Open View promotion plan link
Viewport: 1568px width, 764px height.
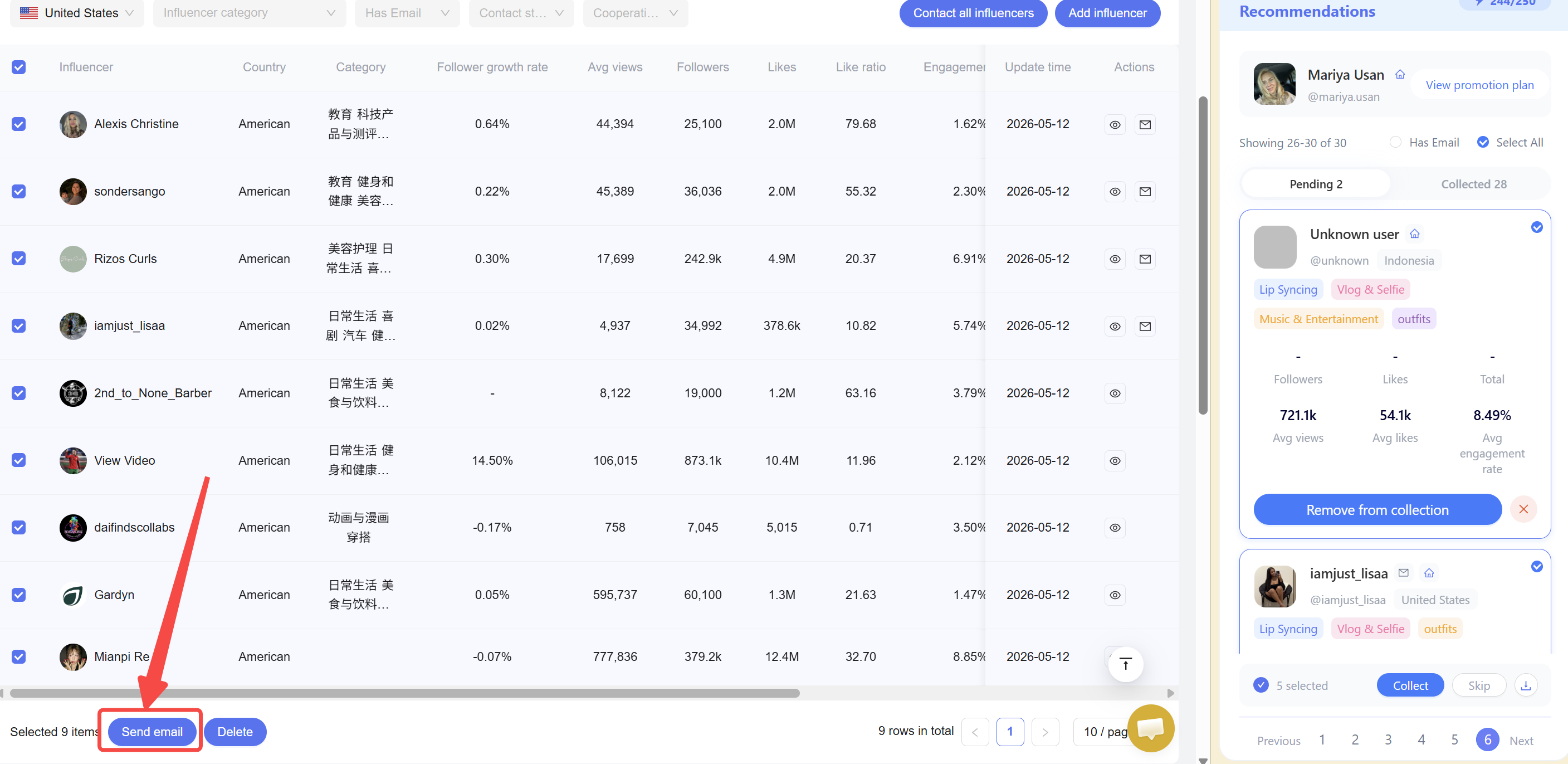[x=1480, y=85]
